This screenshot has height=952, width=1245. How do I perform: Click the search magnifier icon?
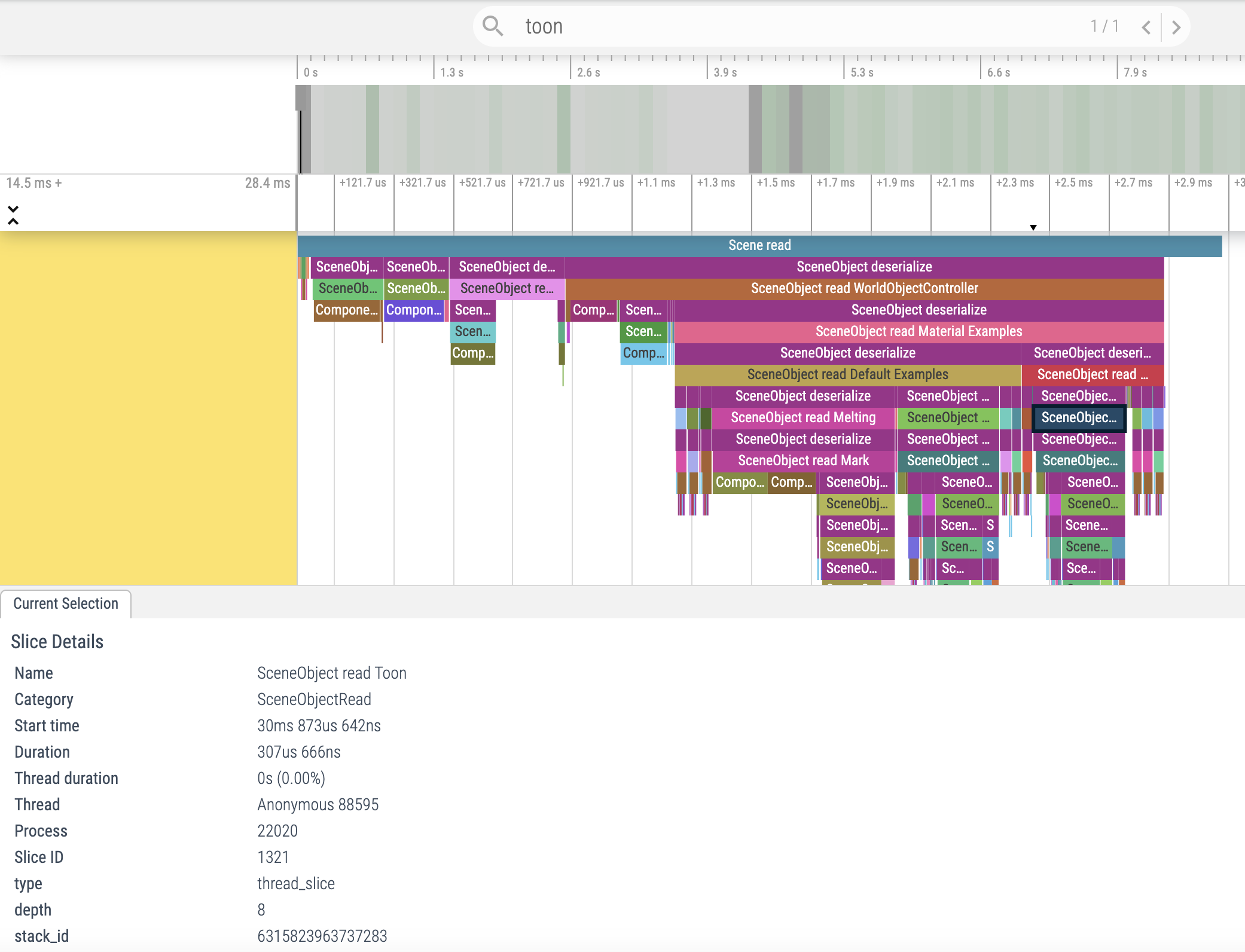493,26
